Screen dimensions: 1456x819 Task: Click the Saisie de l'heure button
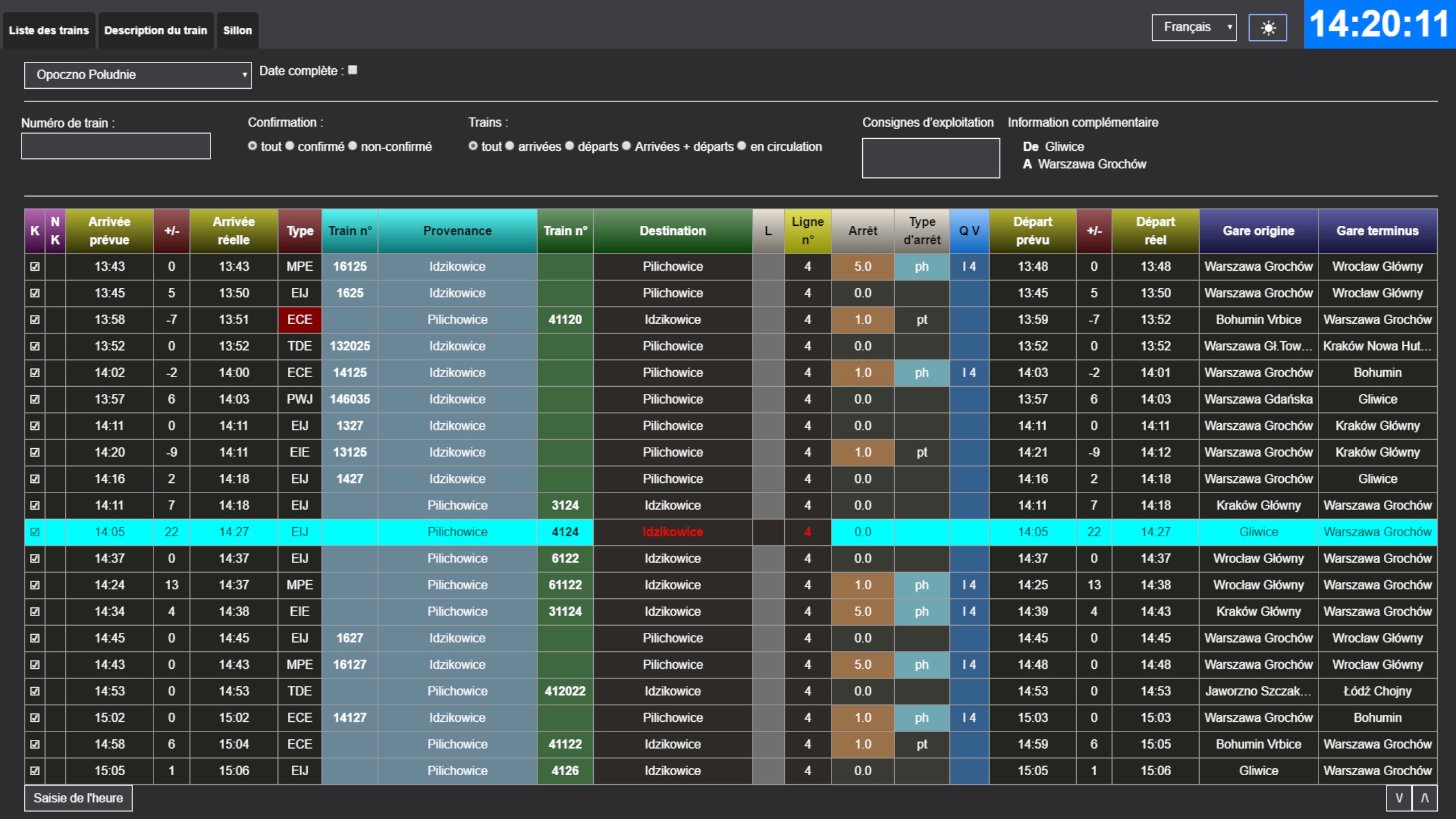[x=78, y=798]
